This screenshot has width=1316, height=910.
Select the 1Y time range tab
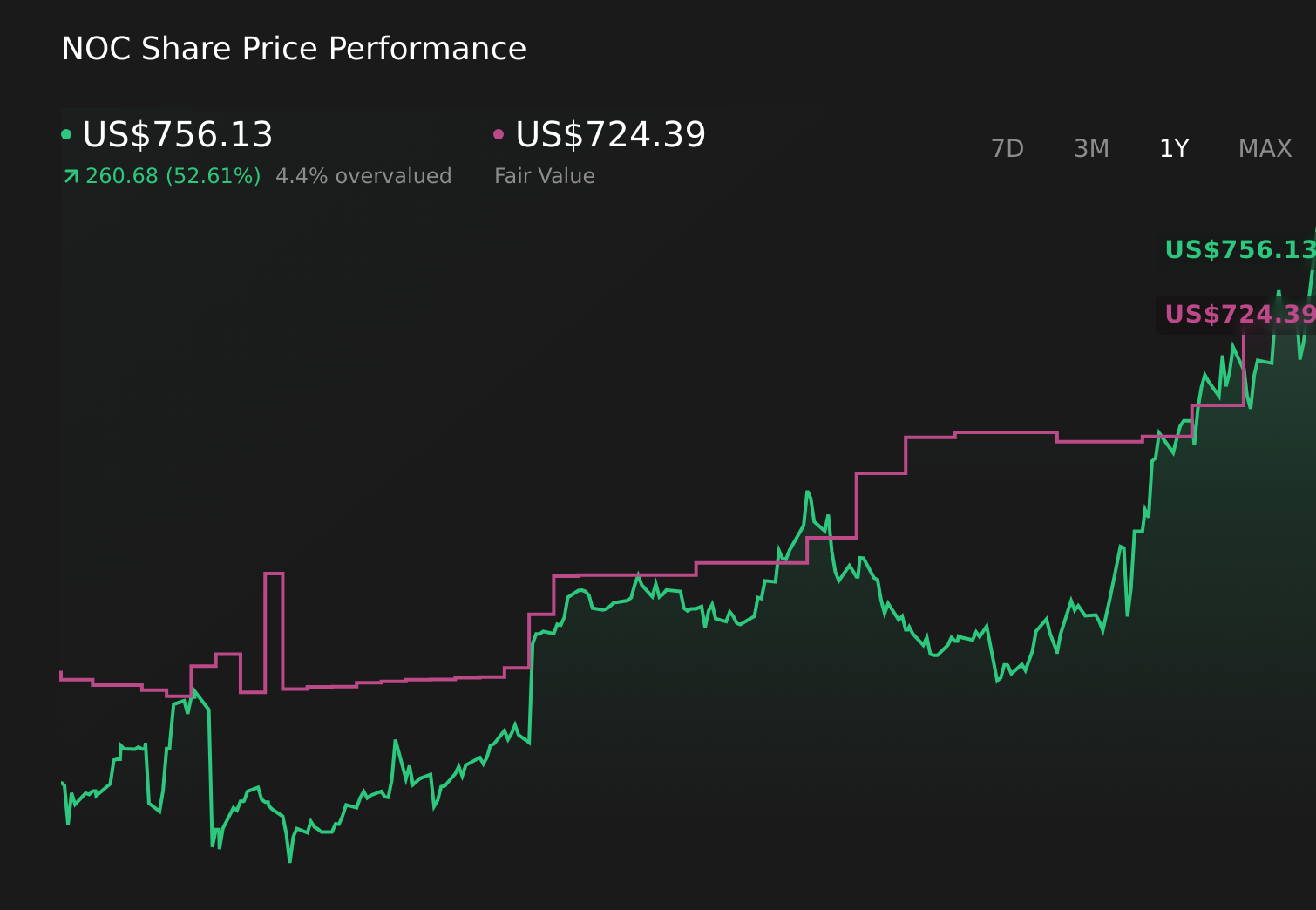[x=1173, y=148]
